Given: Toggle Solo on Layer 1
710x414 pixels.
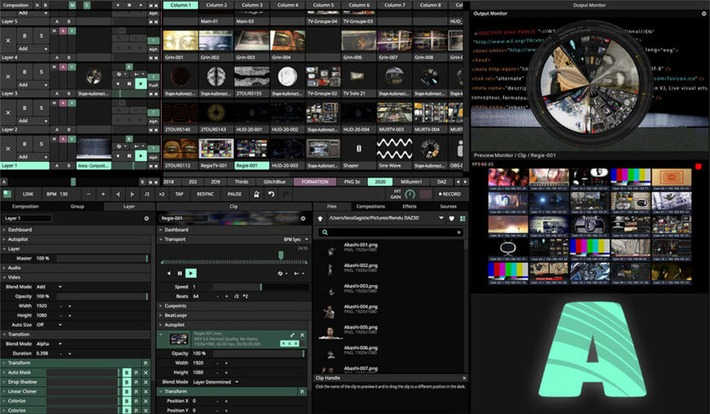Looking at the screenshot, I should click(x=41, y=144).
